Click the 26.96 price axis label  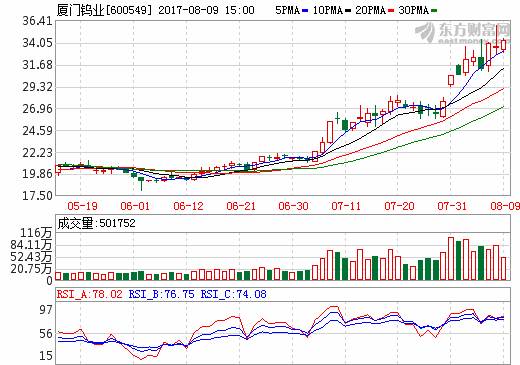[x=37, y=108]
